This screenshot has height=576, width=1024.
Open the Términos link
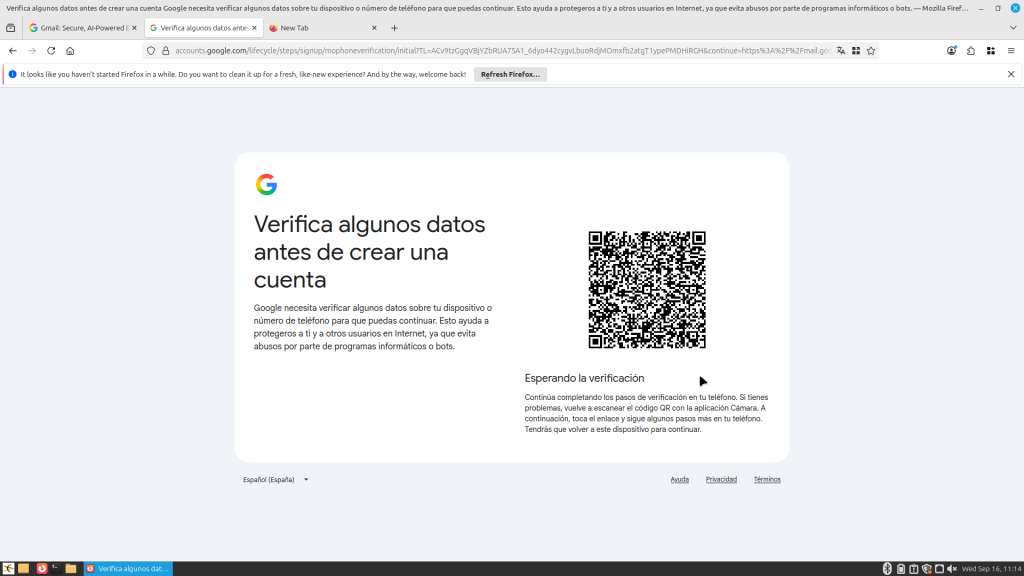tap(767, 479)
